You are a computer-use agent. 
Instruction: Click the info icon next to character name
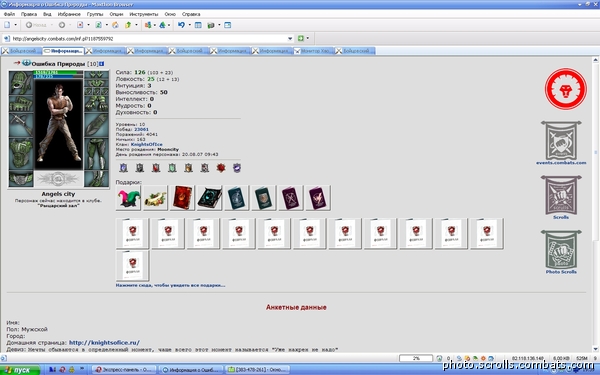pos(102,64)
